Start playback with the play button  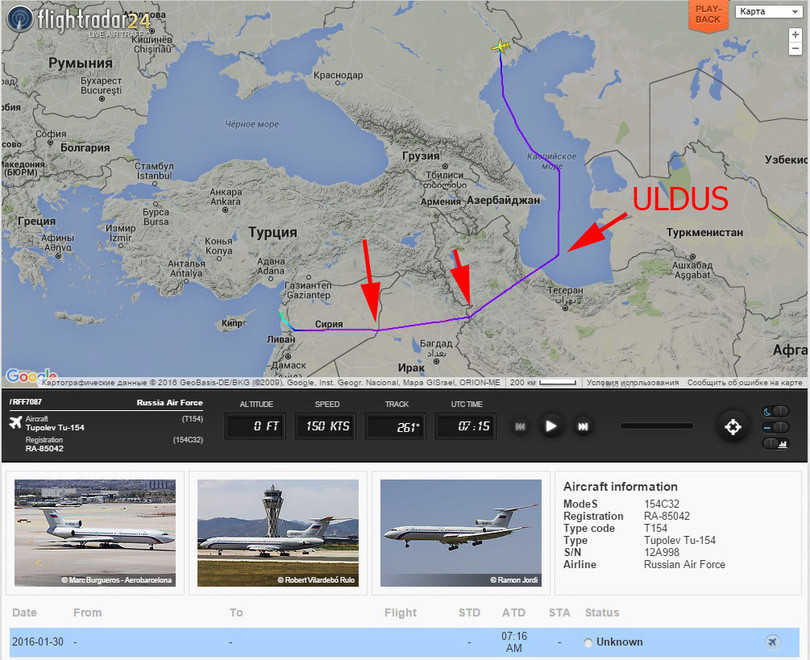coord(551,427)
